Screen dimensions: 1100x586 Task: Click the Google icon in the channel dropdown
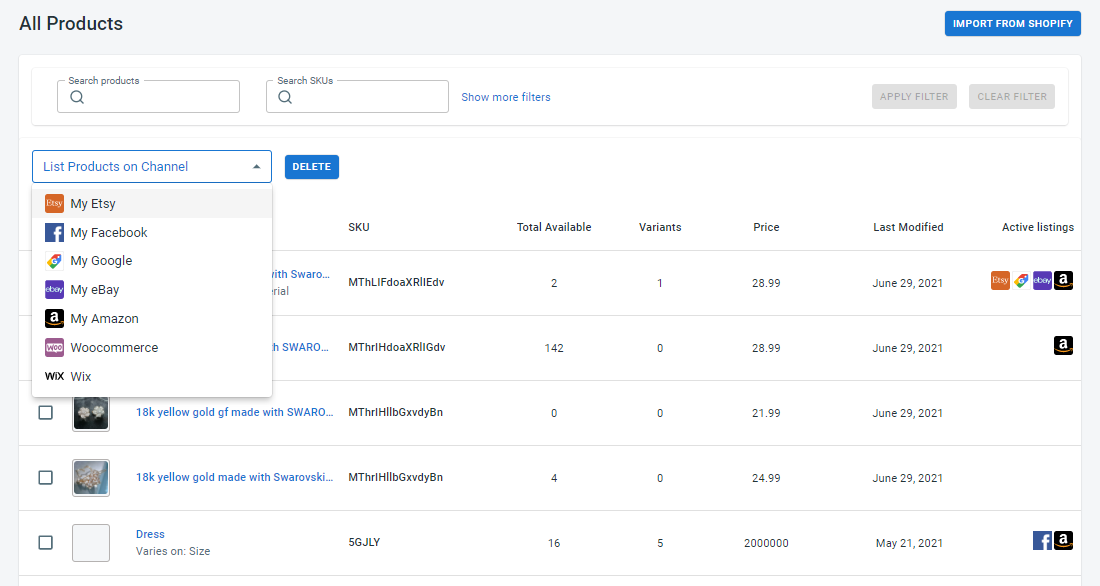pyautogui.click(x=54, y=261)
